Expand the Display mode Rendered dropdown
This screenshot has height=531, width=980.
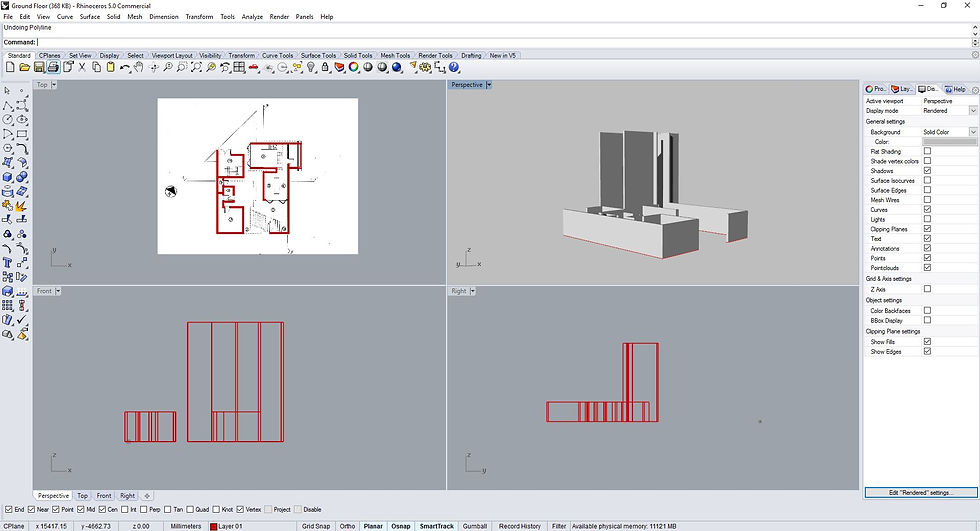(973, 111)
